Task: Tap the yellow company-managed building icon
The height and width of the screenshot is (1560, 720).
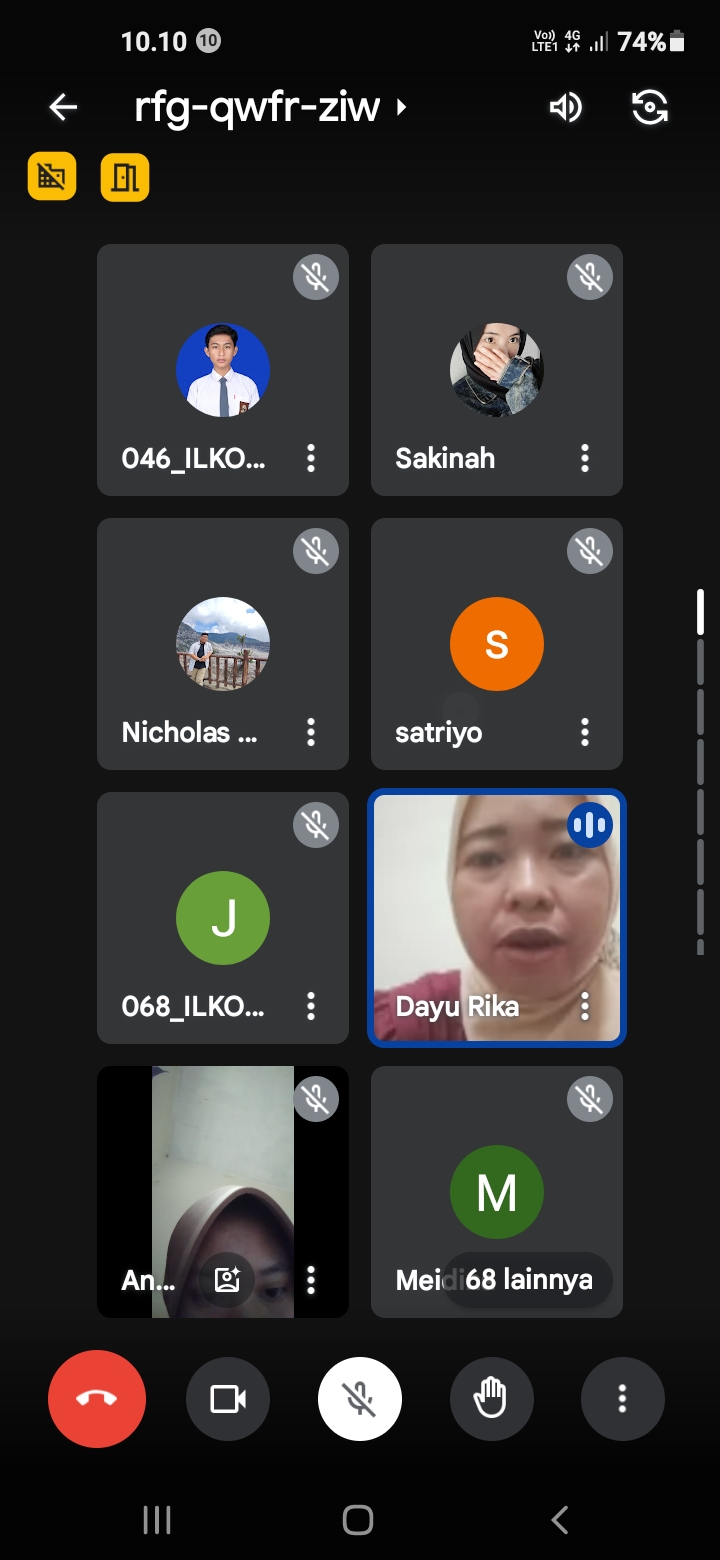Action: click(x=52, y=177)
